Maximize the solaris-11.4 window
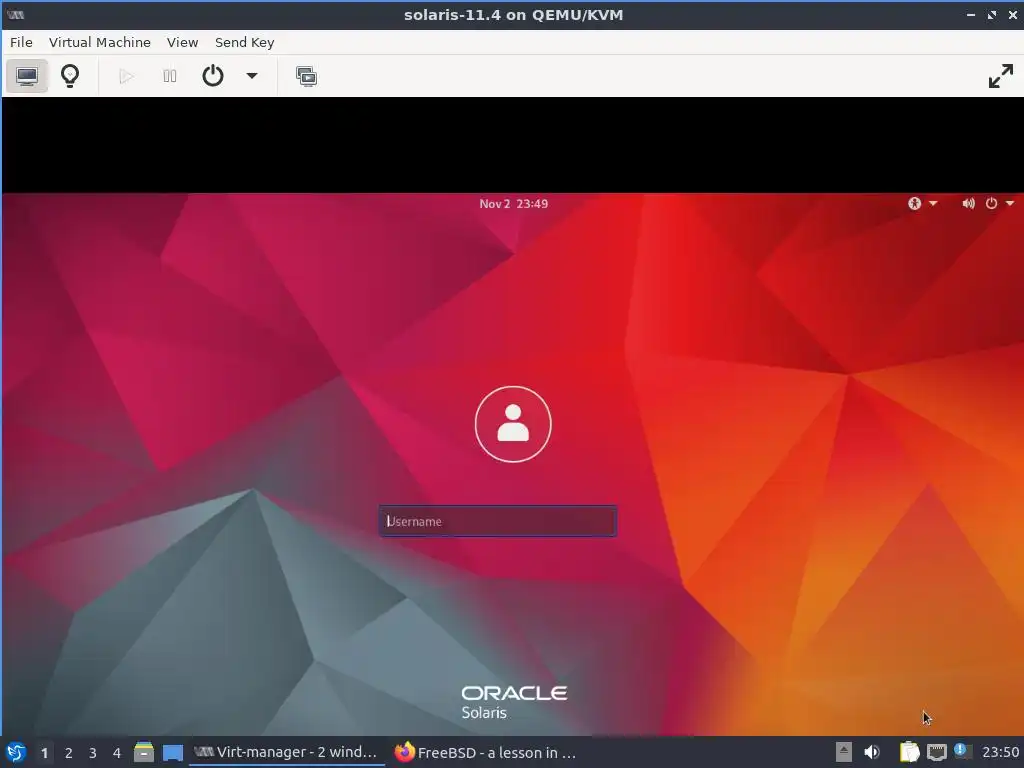Image resolution: width=1024 pixels, height=768 pixels. [992, 14]
